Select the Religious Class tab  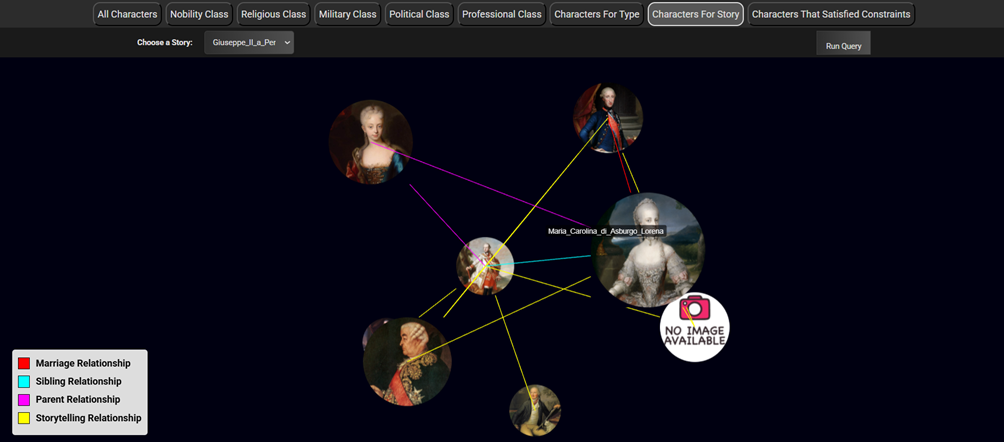pyautogui.click(x=273, y=14)
